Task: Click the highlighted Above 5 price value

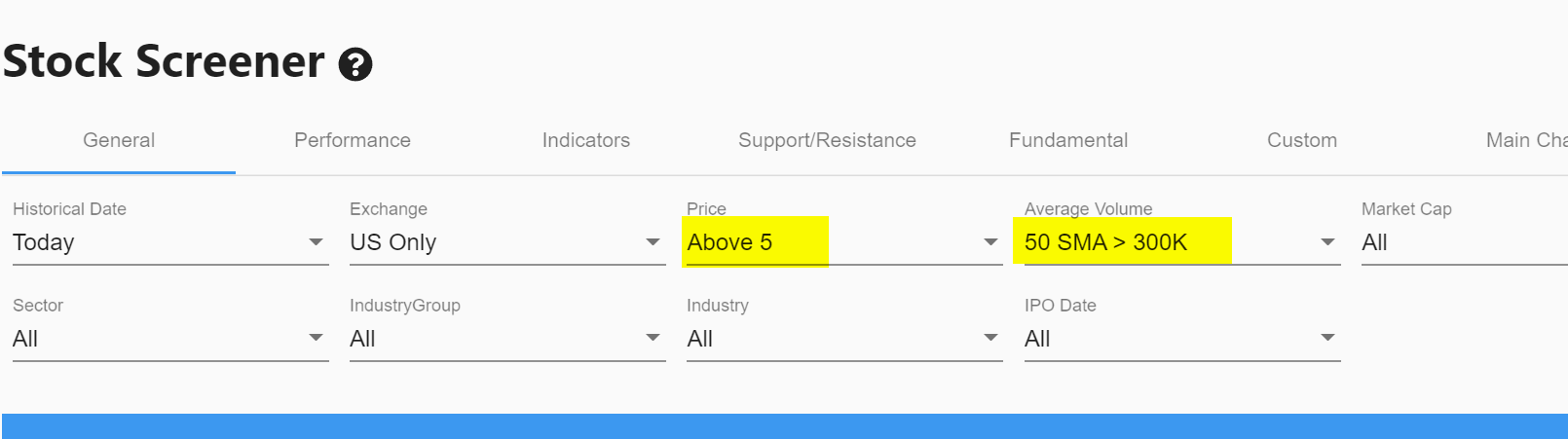Action: (730, 242)
